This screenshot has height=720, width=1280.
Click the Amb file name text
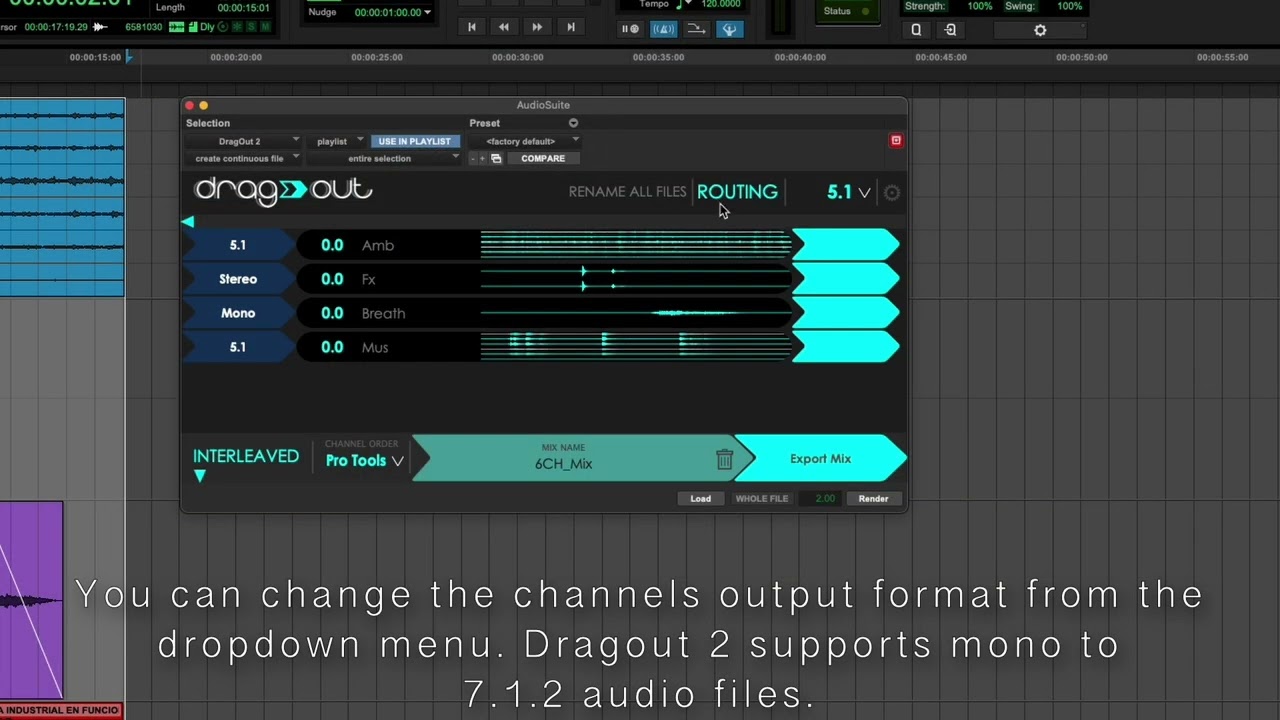378,245
